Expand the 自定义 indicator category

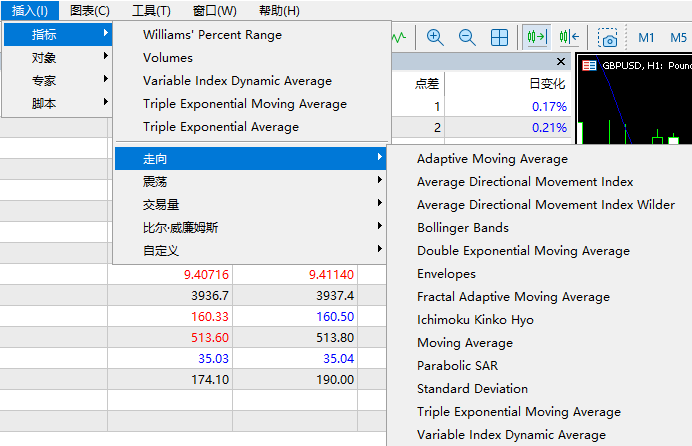[x=250, y=250]
